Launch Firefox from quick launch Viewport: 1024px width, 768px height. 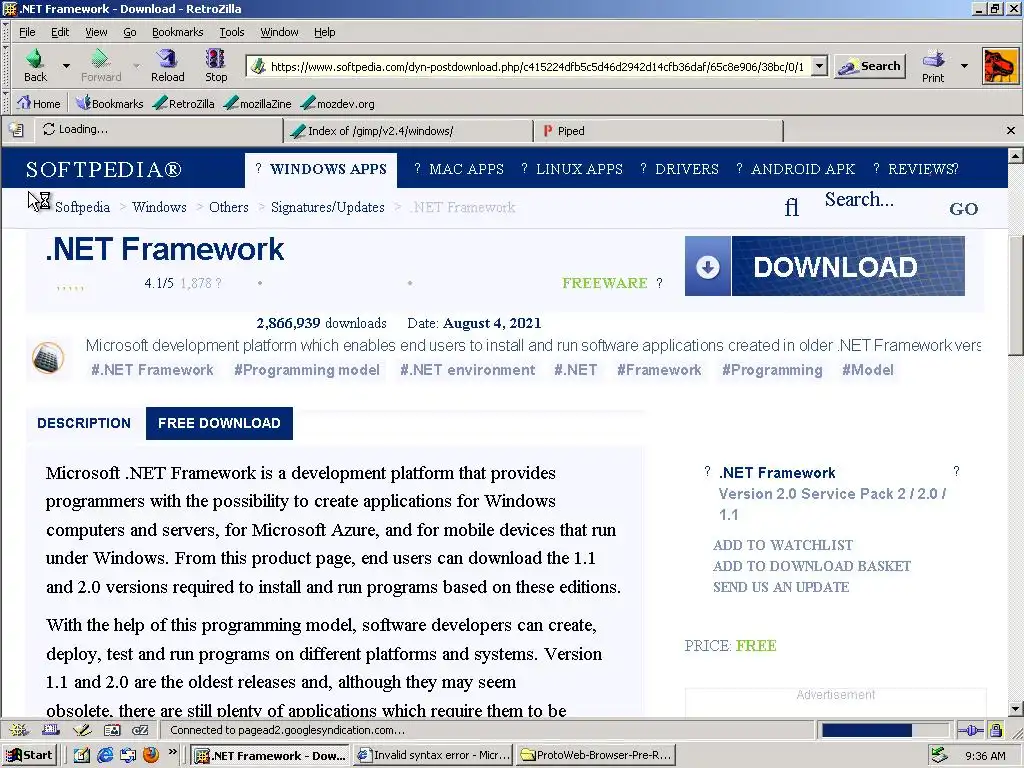point(151,756)
